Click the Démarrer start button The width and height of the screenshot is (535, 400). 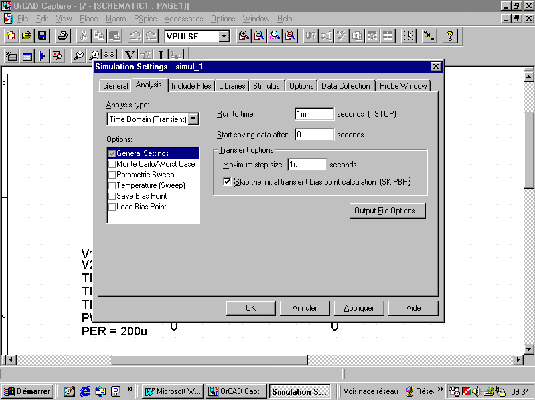click(x=27, y=391)
